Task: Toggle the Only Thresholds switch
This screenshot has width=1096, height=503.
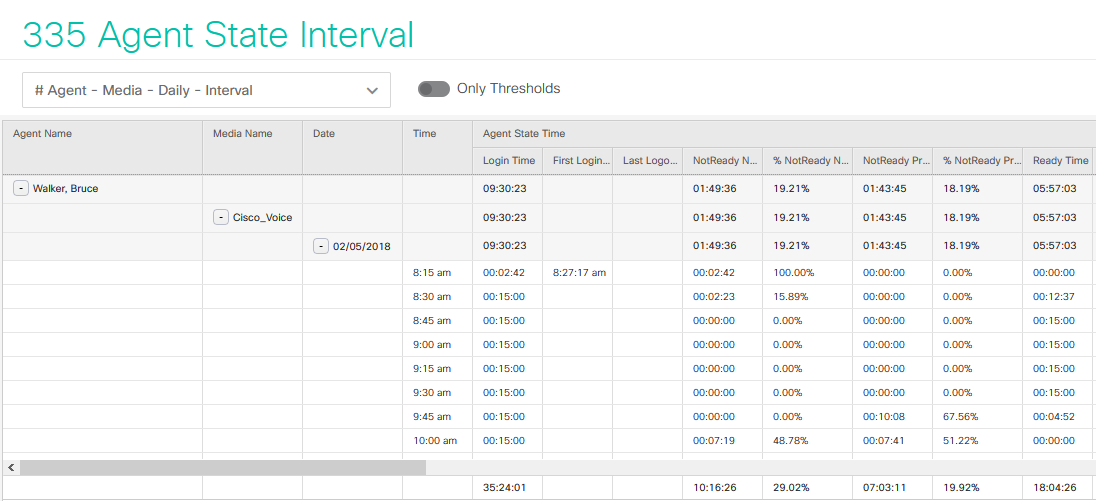Action: (x=433, y=89)
